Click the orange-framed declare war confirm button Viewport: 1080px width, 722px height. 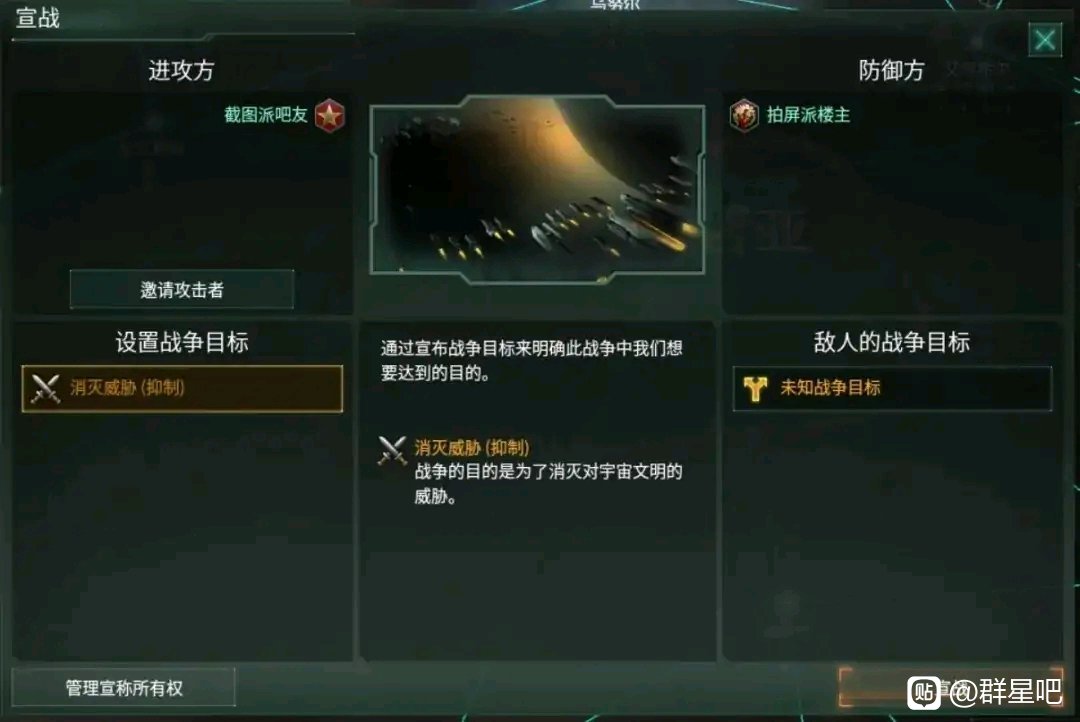951,687
